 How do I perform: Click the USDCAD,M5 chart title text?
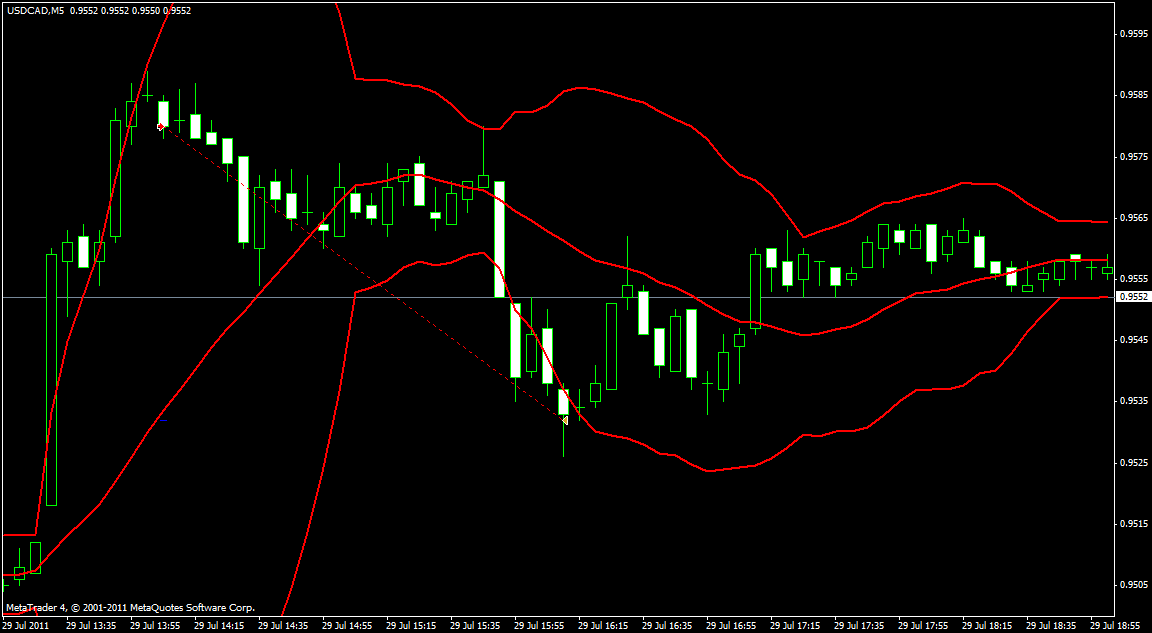(35, 11)
